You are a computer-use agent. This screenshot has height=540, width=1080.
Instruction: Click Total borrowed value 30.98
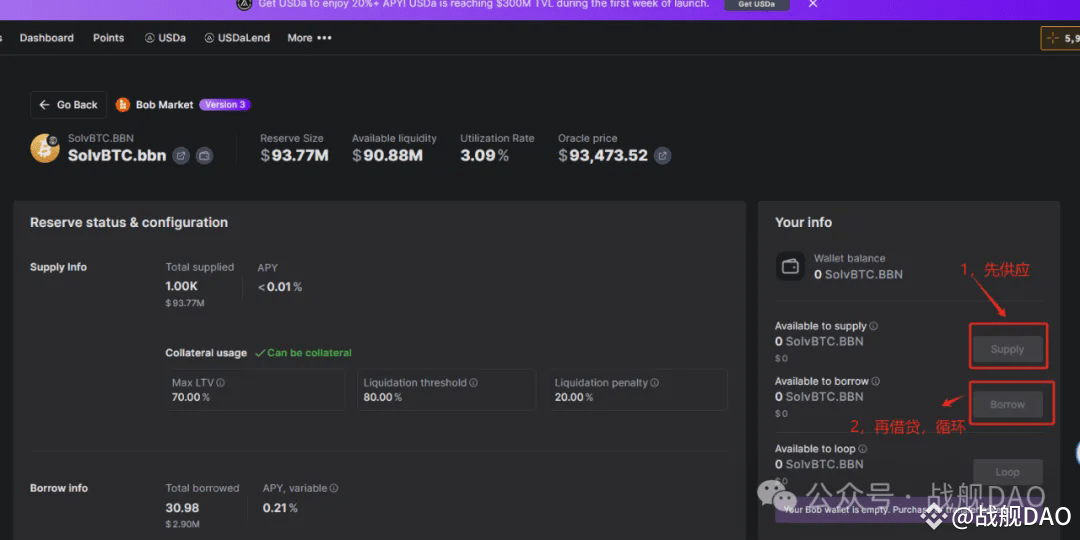[183, 508]
